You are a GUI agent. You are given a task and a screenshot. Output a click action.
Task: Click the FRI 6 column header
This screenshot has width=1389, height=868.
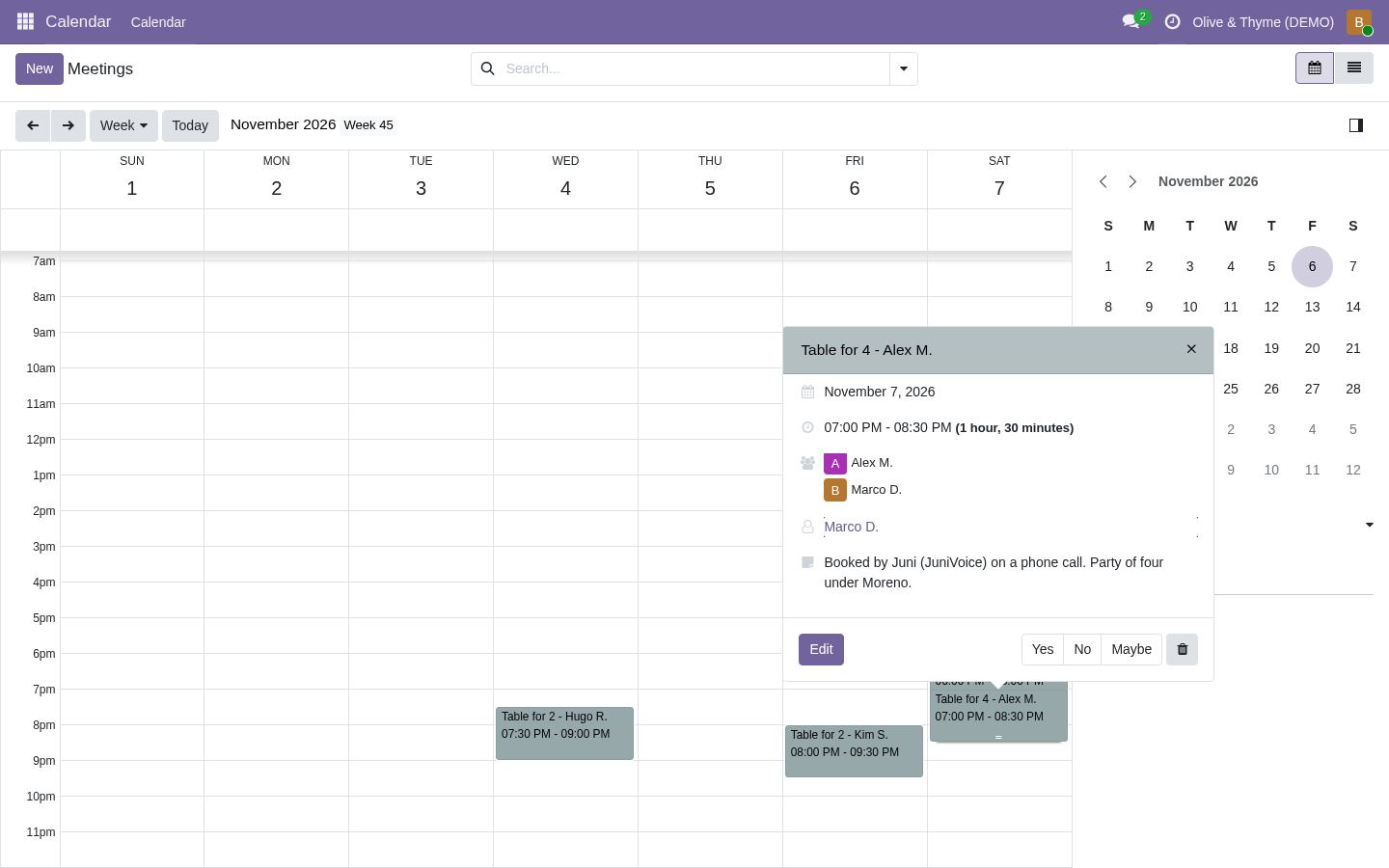[855, 178]
